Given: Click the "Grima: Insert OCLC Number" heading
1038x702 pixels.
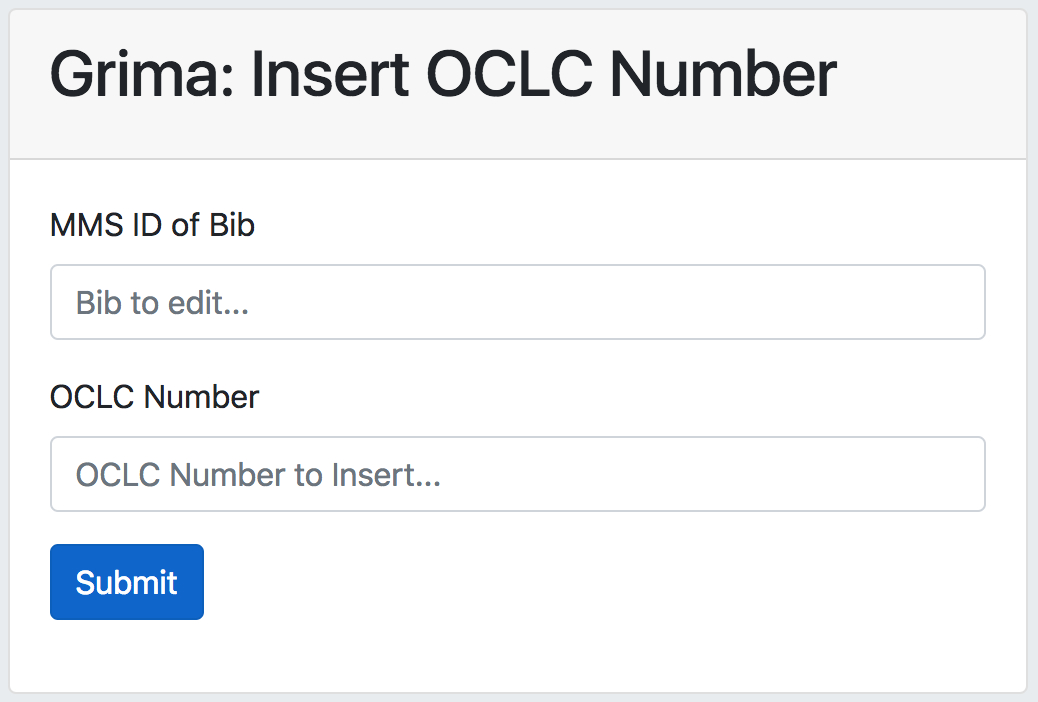Looking at the screenshot, I should tap(443, 74).
